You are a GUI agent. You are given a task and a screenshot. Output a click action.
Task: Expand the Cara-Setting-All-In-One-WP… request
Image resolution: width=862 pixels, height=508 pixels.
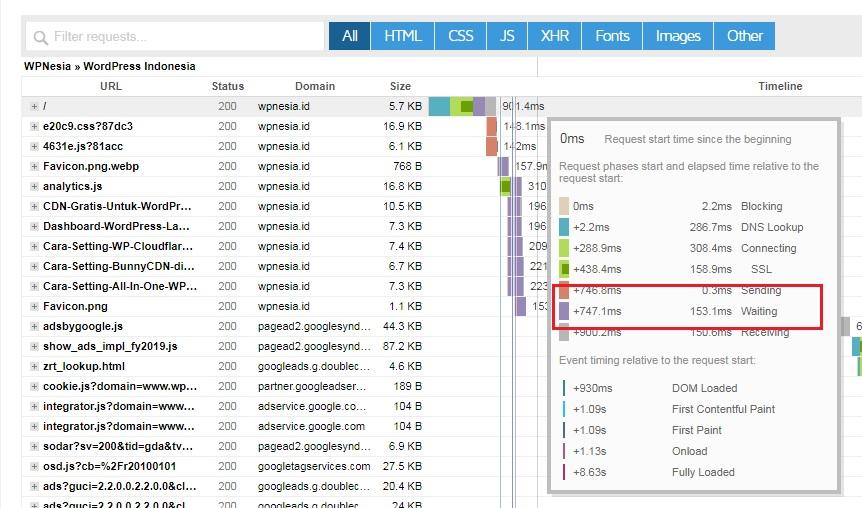[x=34, y=286]
